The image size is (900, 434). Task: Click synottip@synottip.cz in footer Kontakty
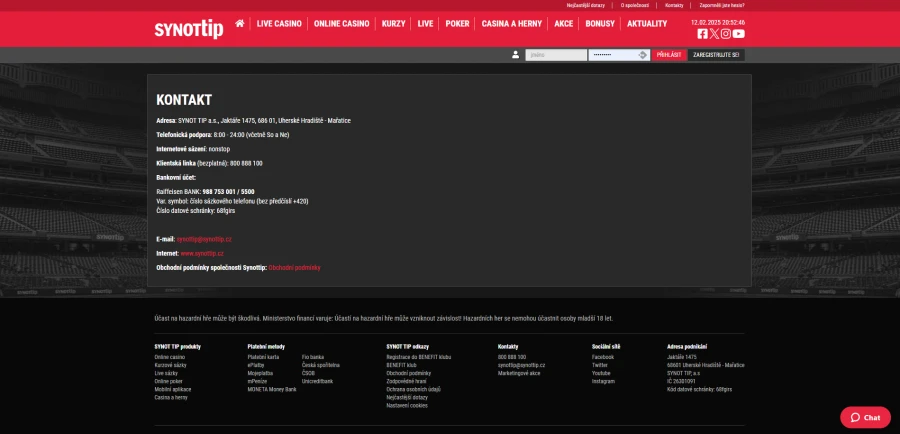pos(521,365)
